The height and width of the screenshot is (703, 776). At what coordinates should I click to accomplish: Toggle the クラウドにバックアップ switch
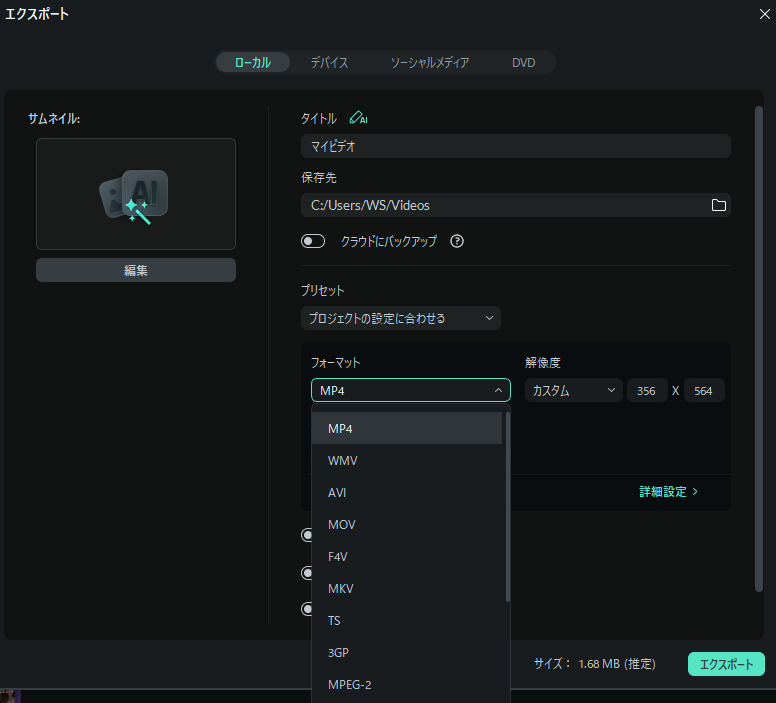313,241
